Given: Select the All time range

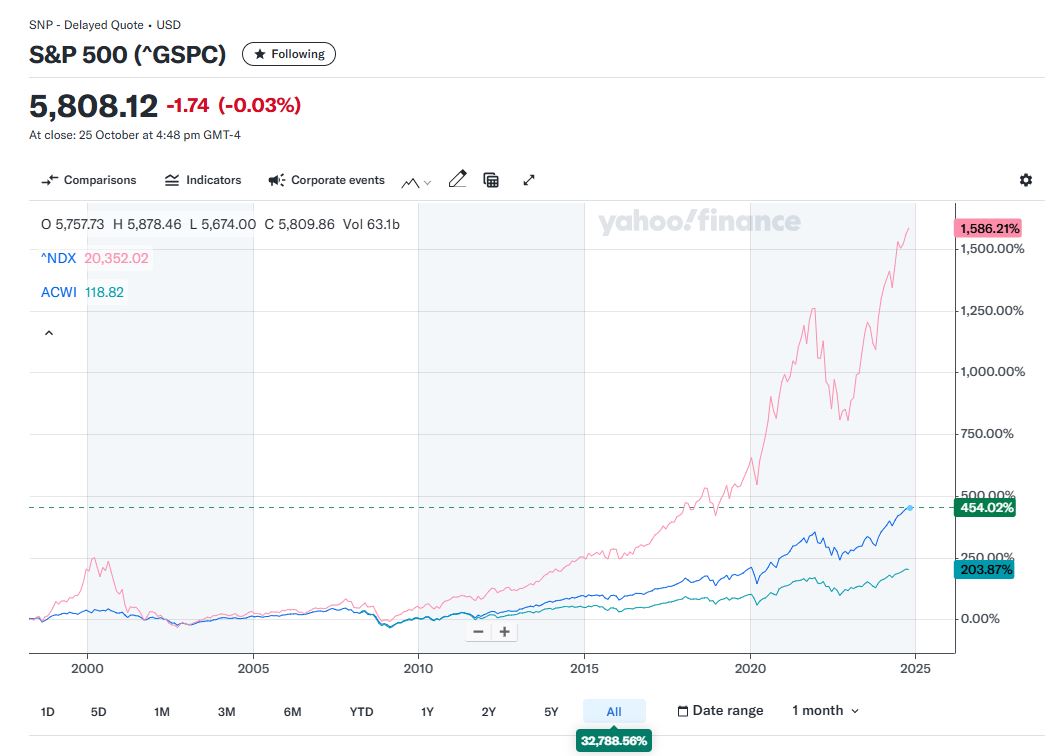Looking at the screenshot, I should coord(614,712).
